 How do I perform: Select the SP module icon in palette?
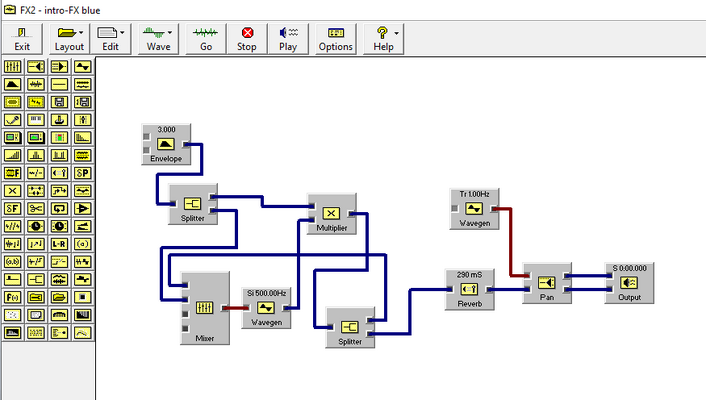pyautogui.click(x=83, y=173)
